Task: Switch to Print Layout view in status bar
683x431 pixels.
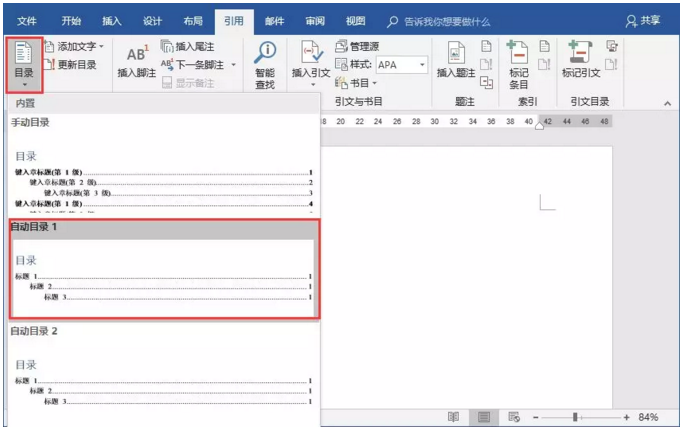Action: [x=484, y=417]
